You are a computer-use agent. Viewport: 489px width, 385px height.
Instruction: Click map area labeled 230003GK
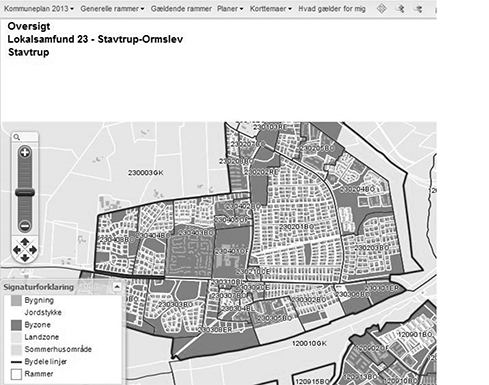point(146,173)
